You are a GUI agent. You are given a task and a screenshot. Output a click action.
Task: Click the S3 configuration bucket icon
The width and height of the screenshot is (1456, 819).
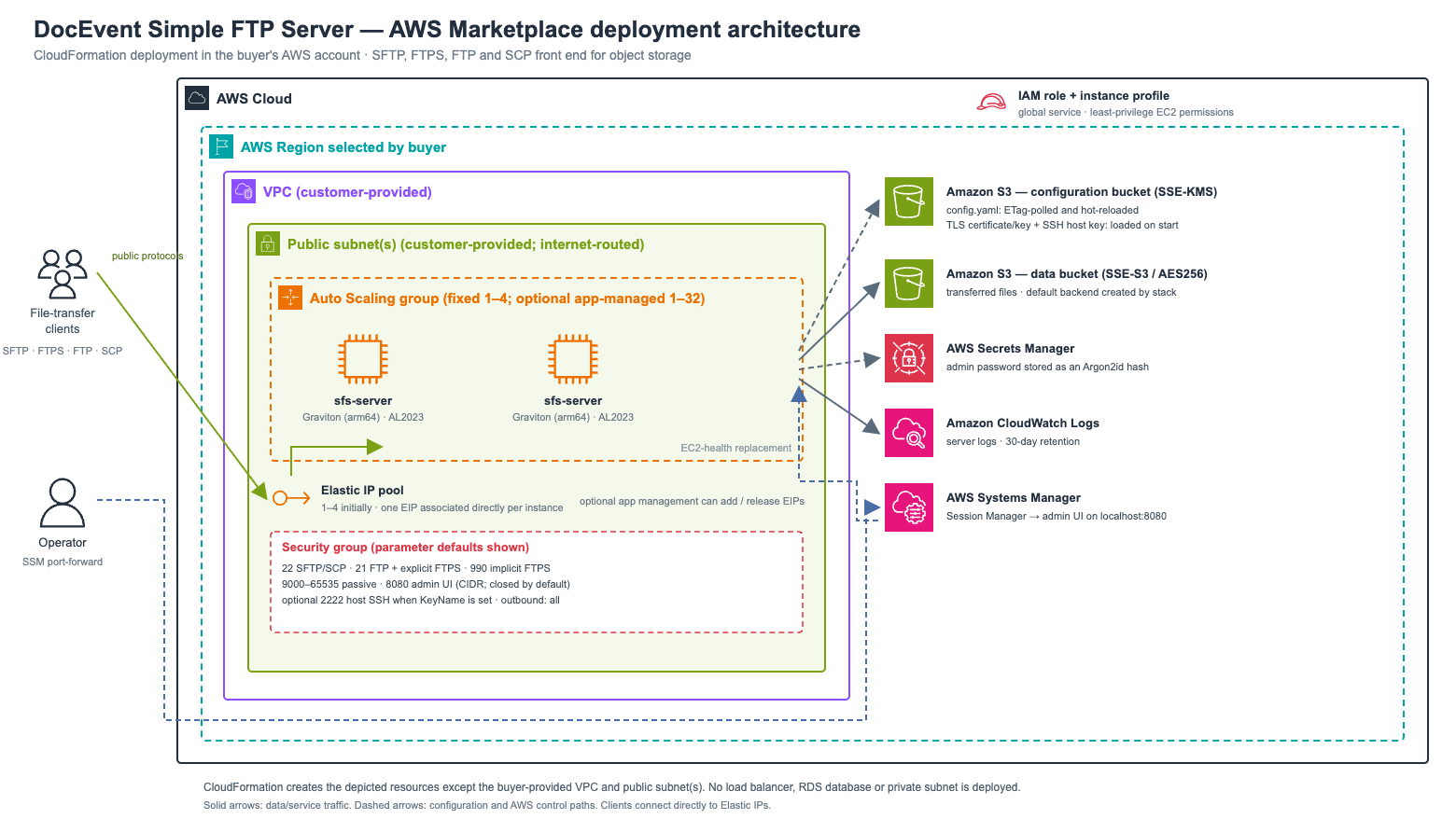(909, 201)
